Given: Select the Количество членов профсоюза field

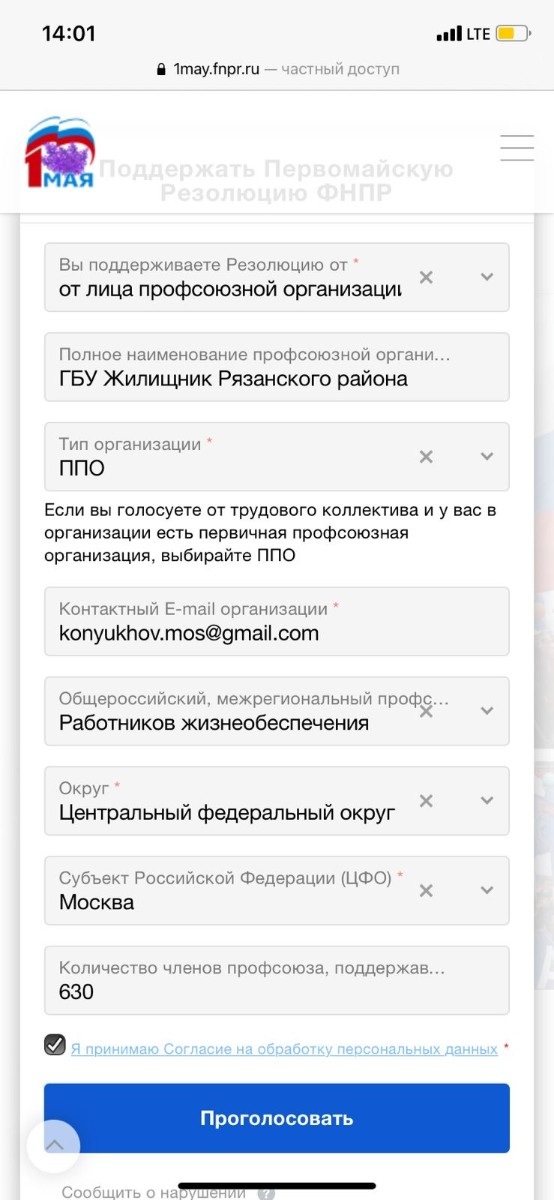Looking at the screenshot, I should pos(277,980).
